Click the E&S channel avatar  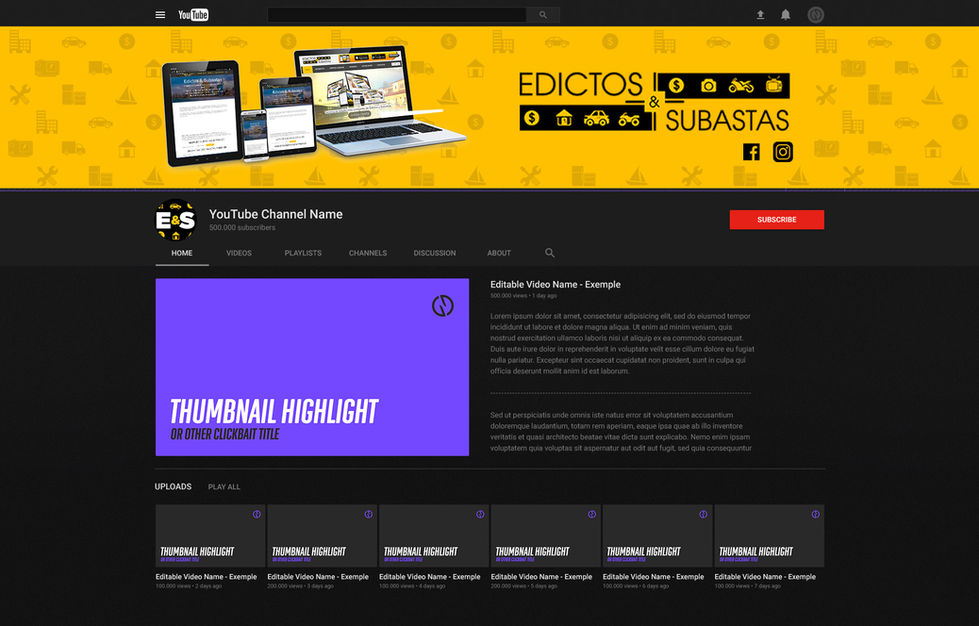click(176, 220)
